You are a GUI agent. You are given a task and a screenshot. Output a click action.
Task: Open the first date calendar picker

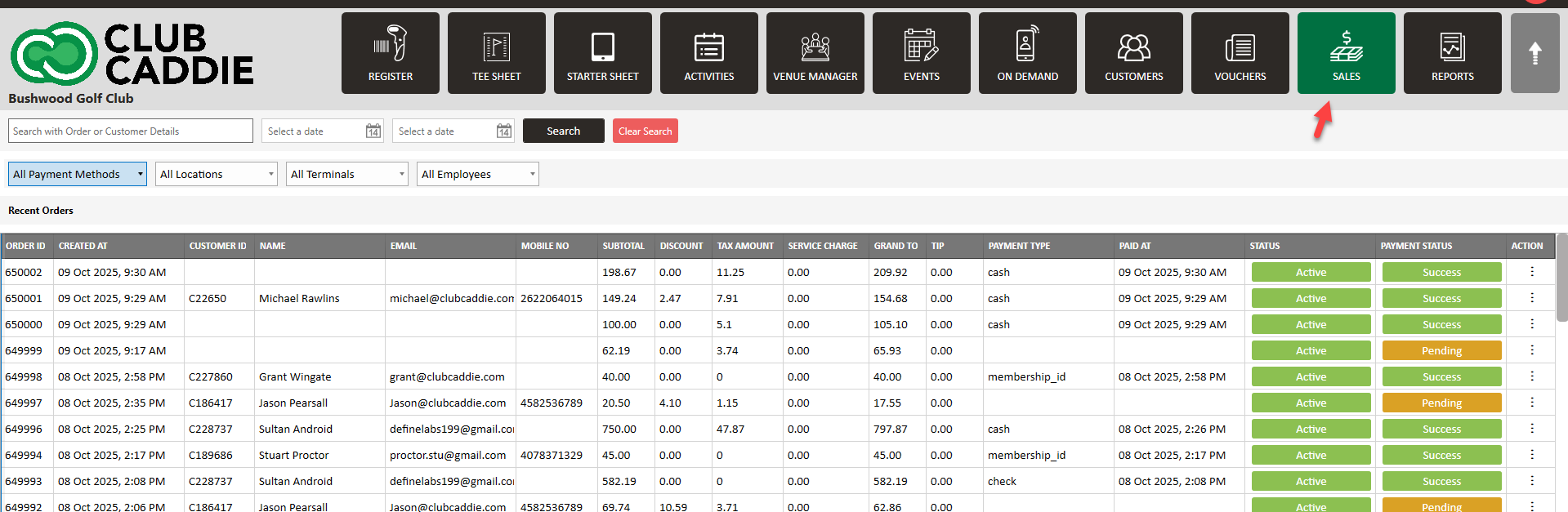click(373, 131)
